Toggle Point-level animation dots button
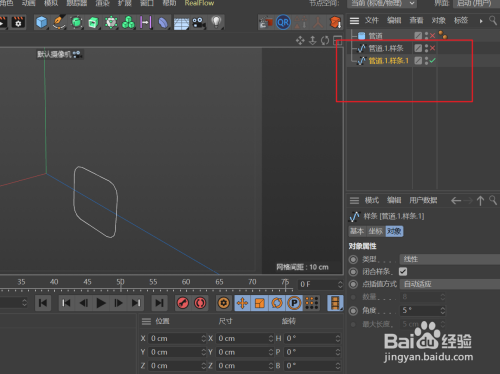Image resolution: width=500 pixels, height=374 pixels. click(312, 303)
